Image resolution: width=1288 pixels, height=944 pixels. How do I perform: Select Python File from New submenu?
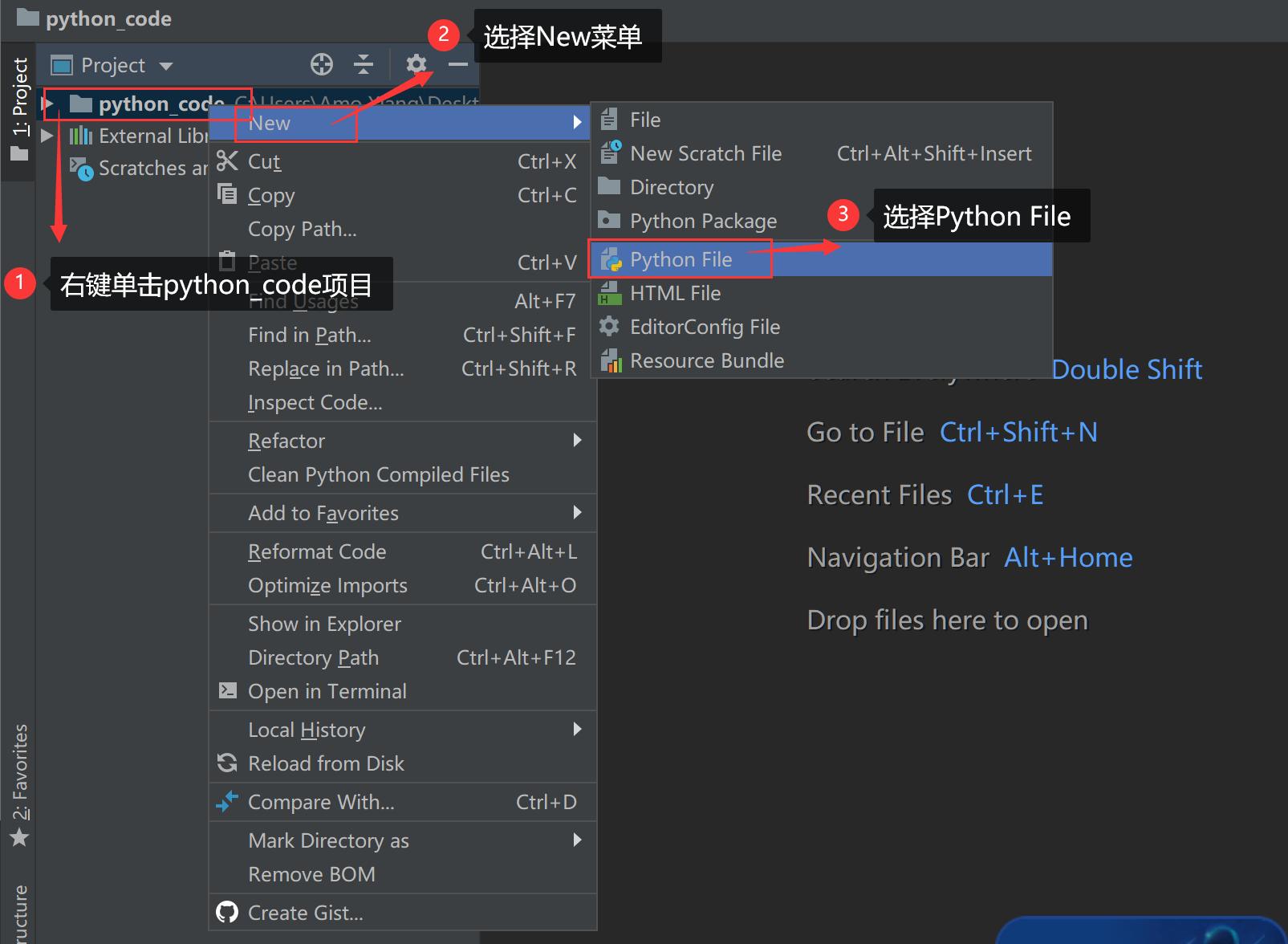(821, 259)
